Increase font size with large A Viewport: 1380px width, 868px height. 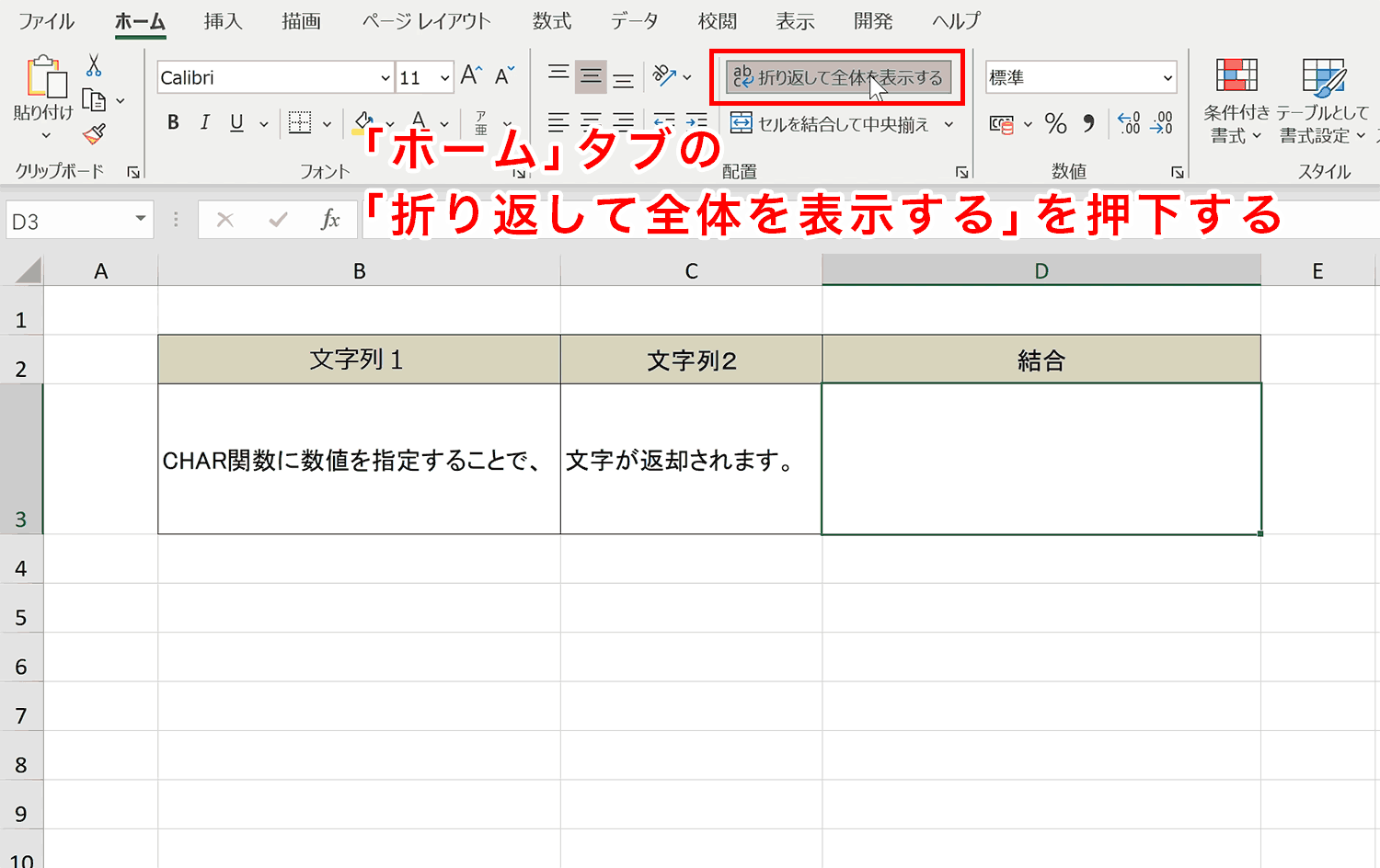(x=471, y=76)
